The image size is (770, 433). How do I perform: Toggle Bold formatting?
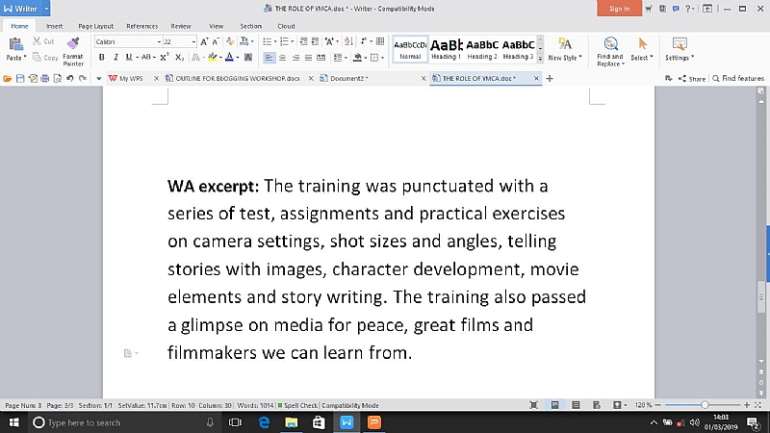click(x=102, y=57)
